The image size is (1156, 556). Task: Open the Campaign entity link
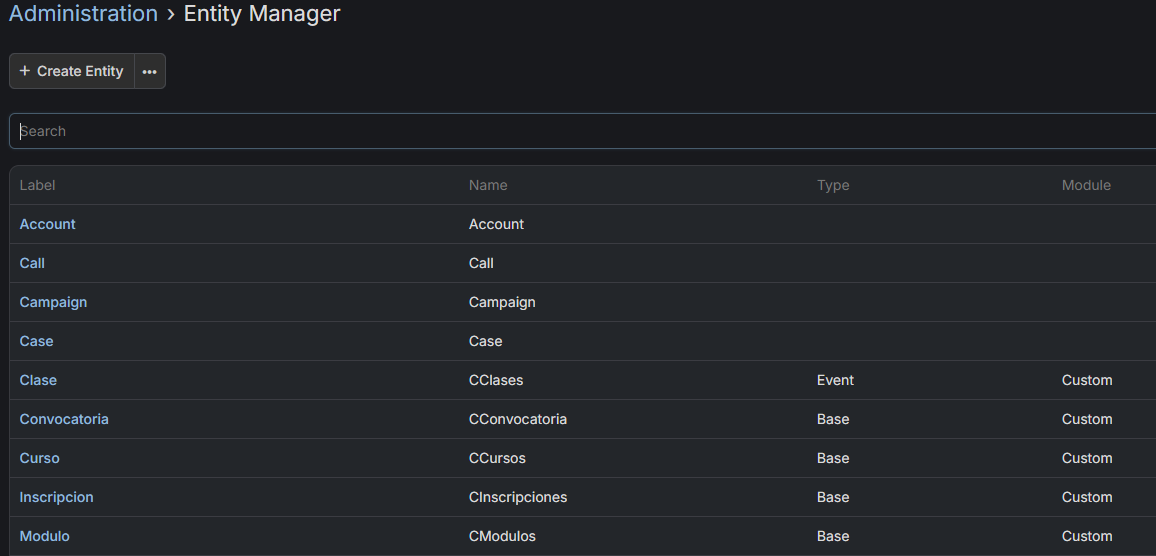[53, 302]
